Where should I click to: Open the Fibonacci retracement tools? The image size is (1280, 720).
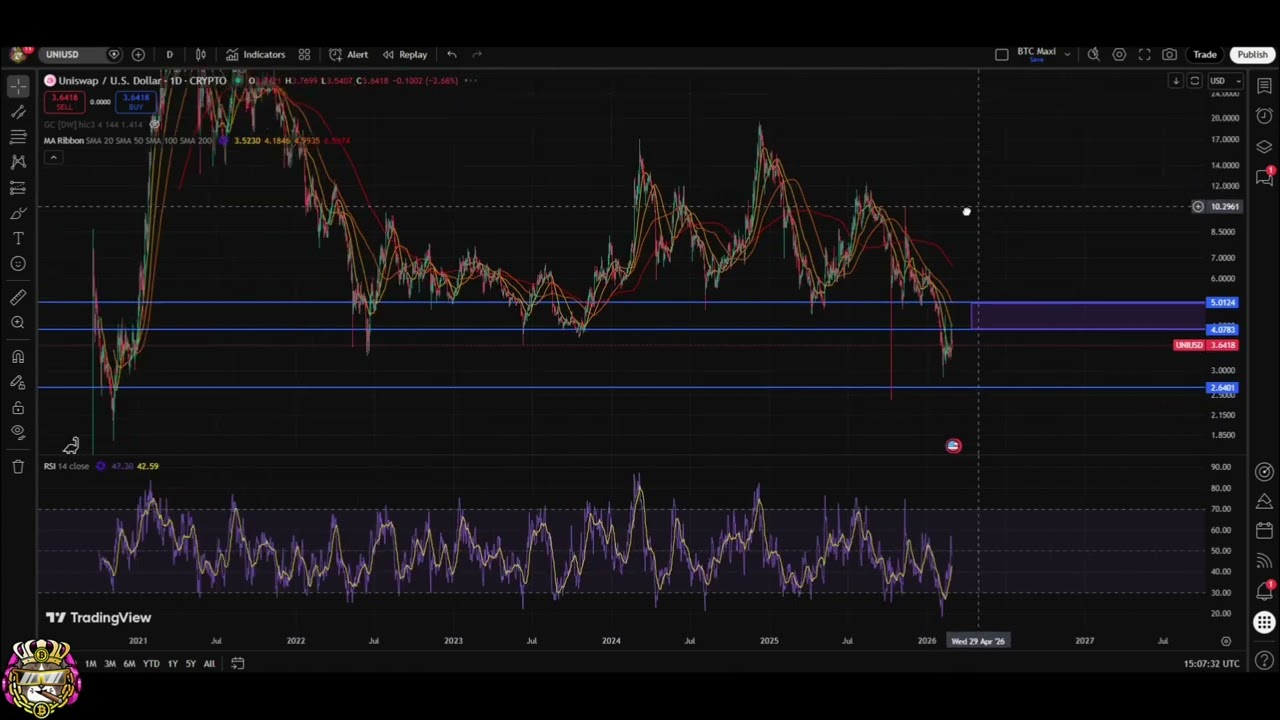coord(18,137)
